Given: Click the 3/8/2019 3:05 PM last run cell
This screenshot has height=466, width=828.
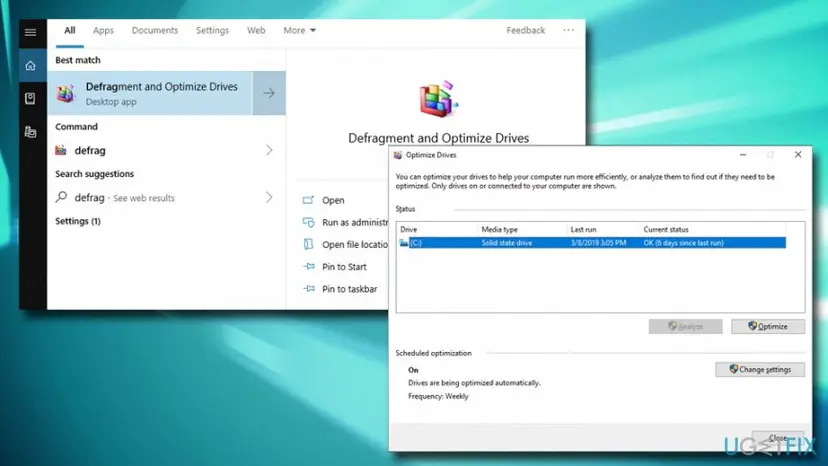Looking at the screenshot, I should pos(598,243).
